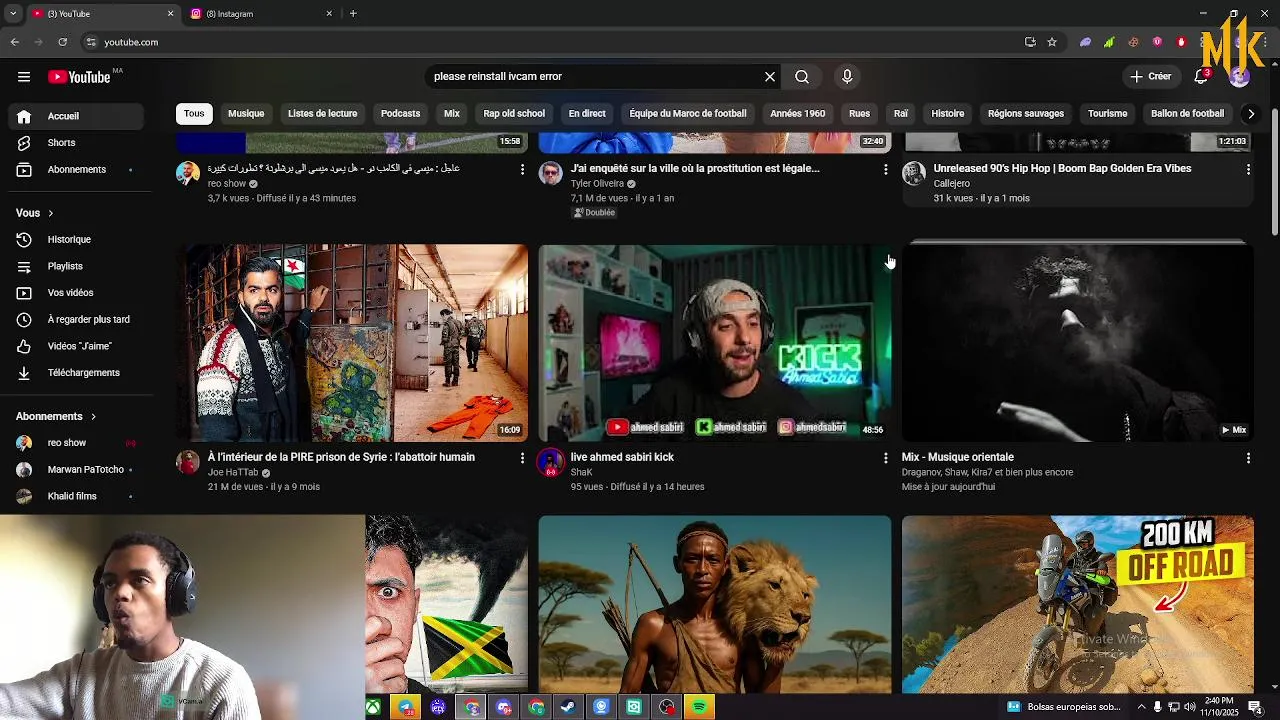Select the Listes de lecture chip

[x=322, y=114]
